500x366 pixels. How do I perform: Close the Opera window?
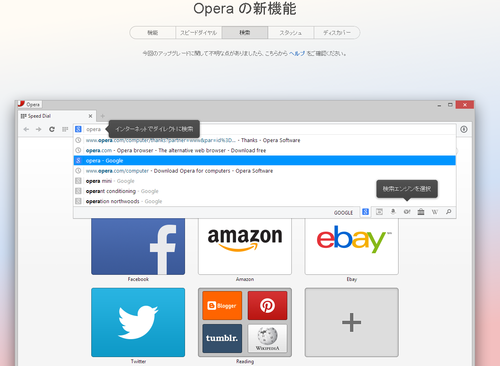pos(465,105)
